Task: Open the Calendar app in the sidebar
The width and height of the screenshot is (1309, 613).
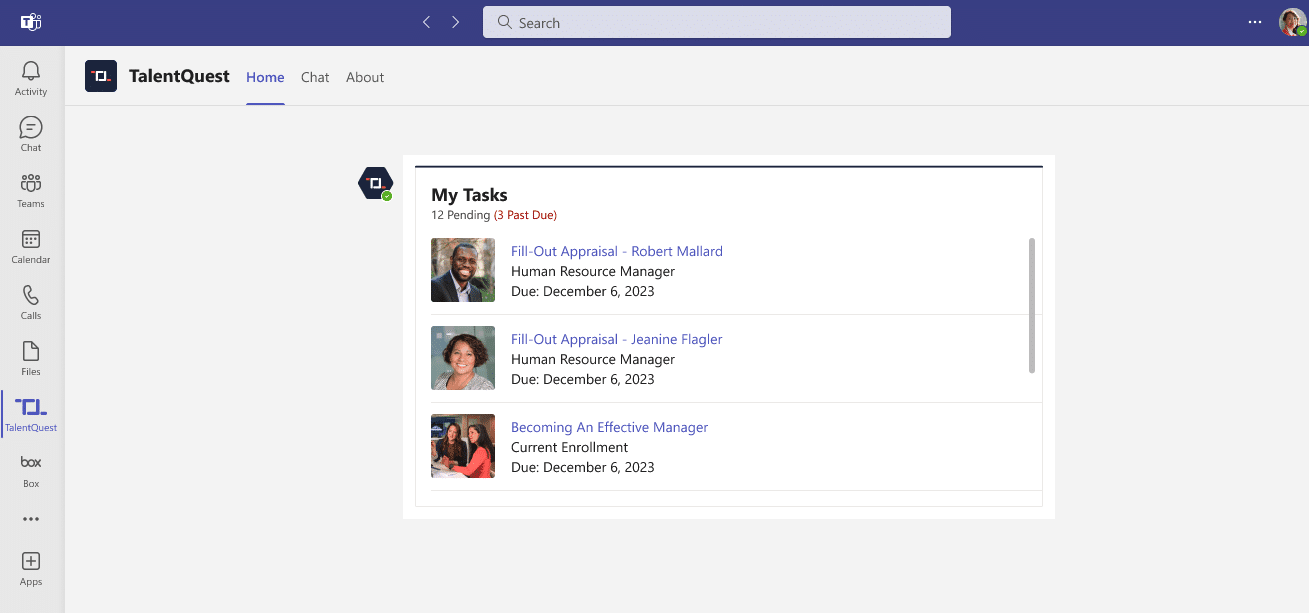Action: [x=31, y=246]
